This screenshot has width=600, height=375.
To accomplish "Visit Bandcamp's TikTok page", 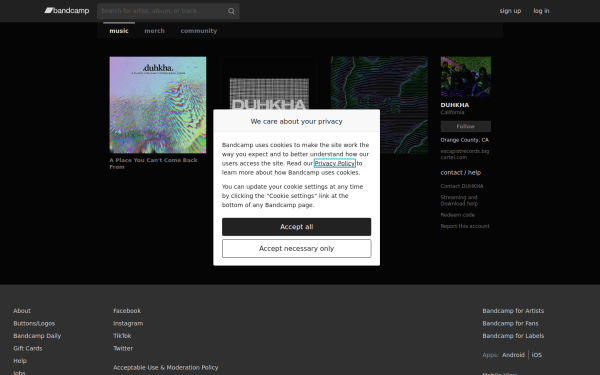I will [x=122, y=336].
